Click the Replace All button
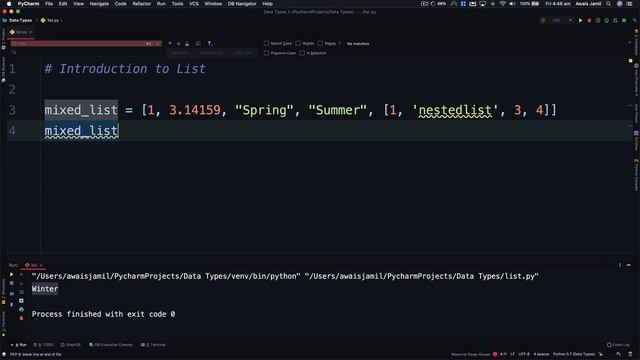The image size is (640, 360). pos(211,53)
